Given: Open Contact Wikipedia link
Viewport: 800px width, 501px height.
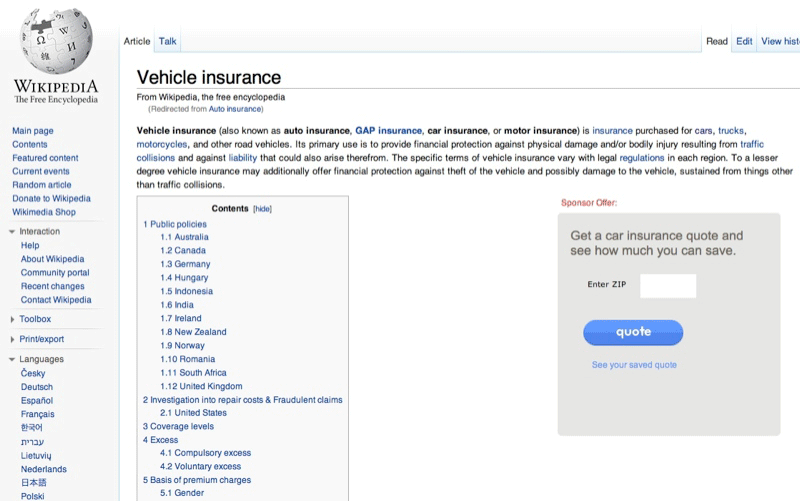Looking at the screenshot, I should tap(56, 300).
